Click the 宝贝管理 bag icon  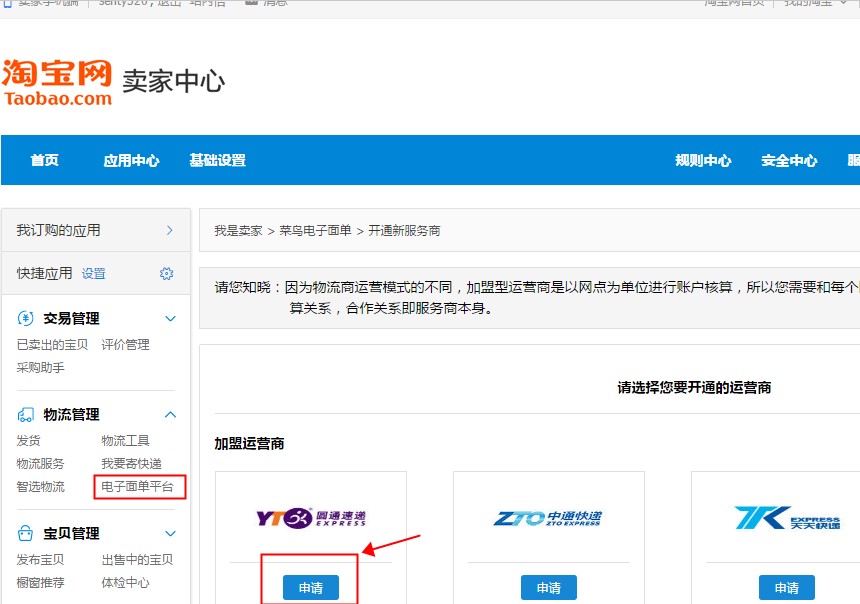(x=25, y=533)
